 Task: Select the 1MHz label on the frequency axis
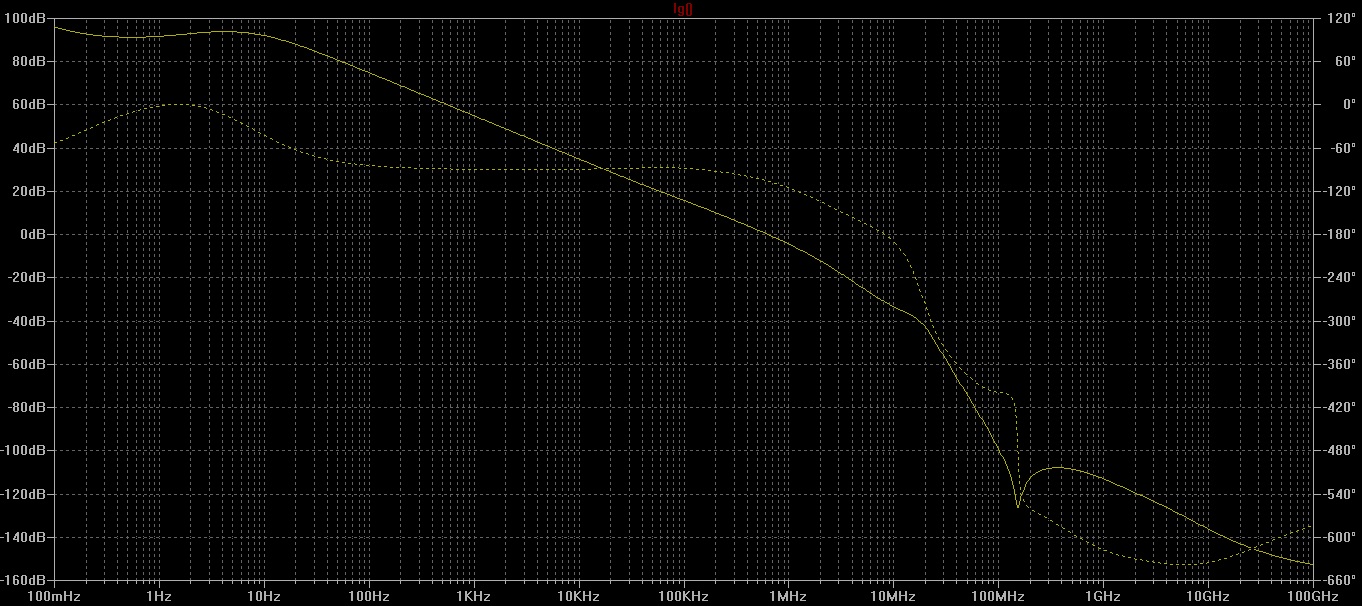789,596
